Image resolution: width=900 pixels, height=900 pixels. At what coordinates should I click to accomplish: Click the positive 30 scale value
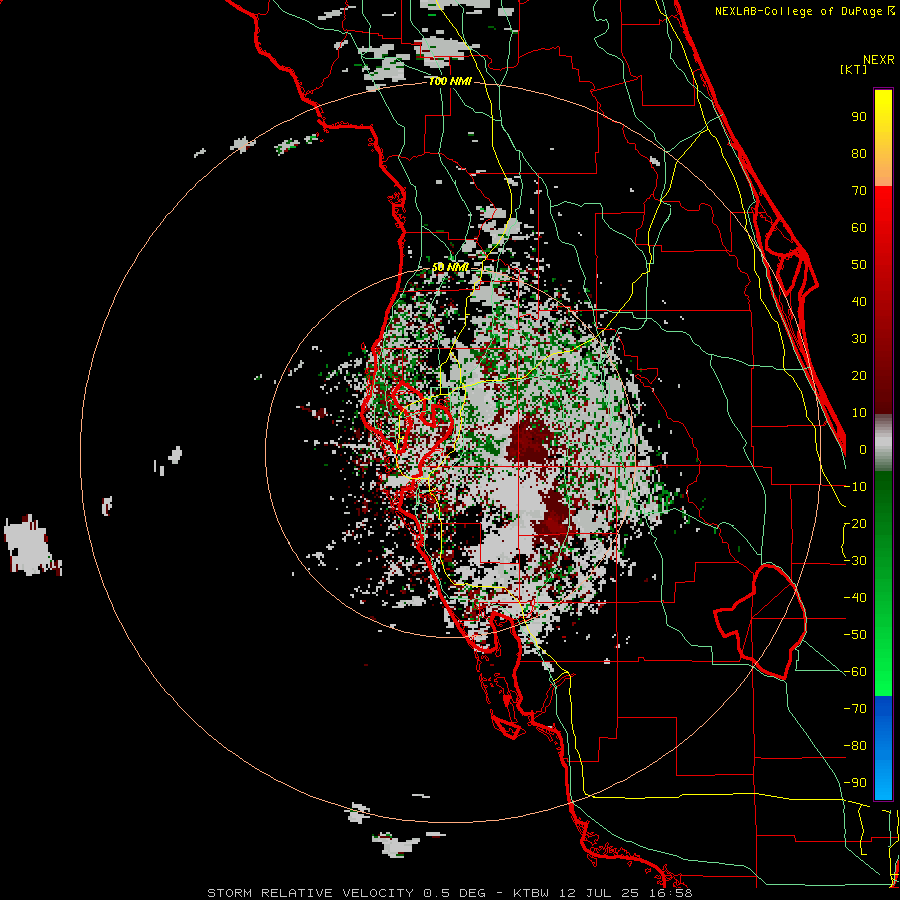tap(859, 339)
